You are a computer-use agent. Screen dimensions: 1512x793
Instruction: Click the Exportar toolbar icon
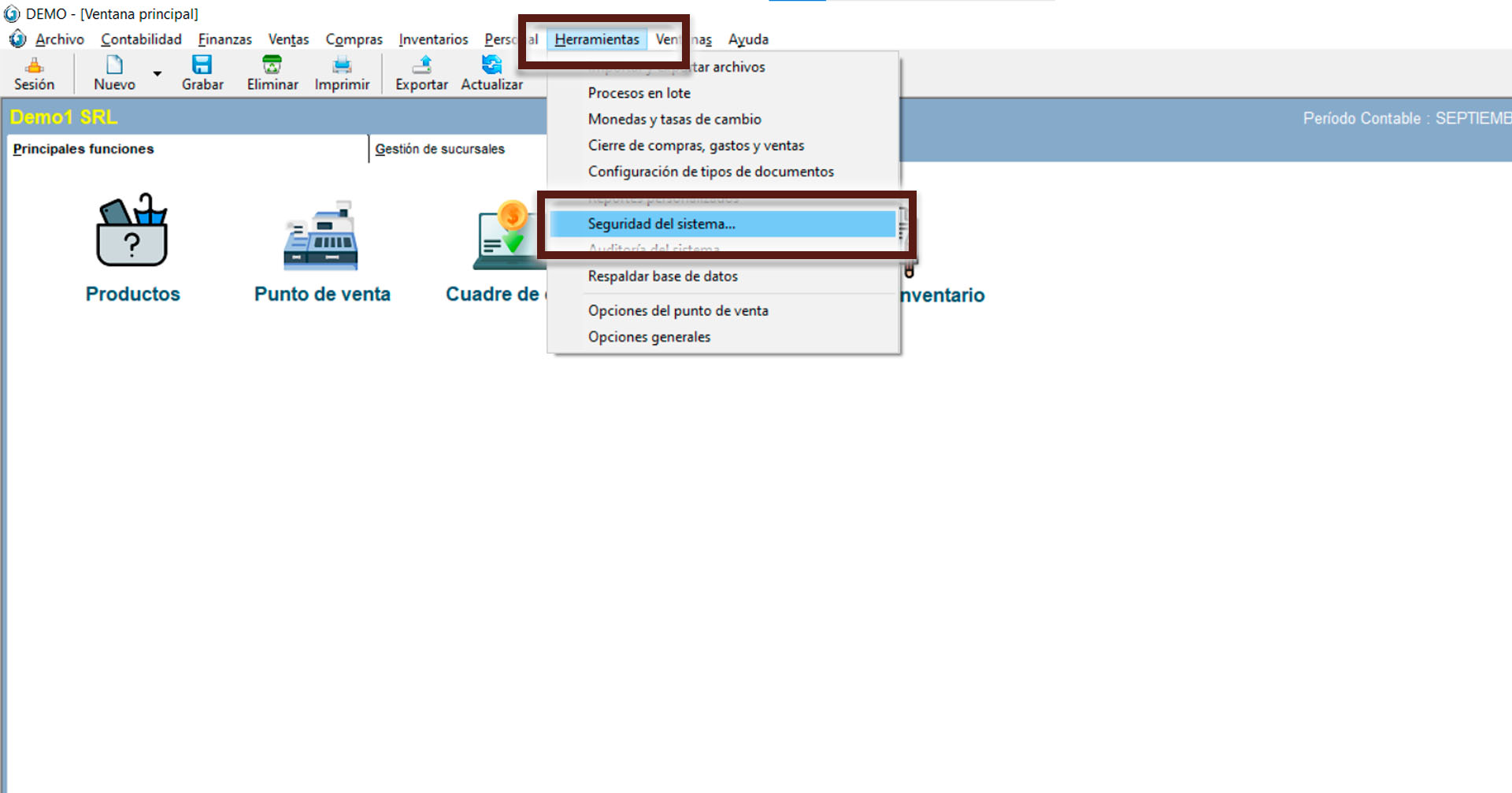click(x=421, y=65)
